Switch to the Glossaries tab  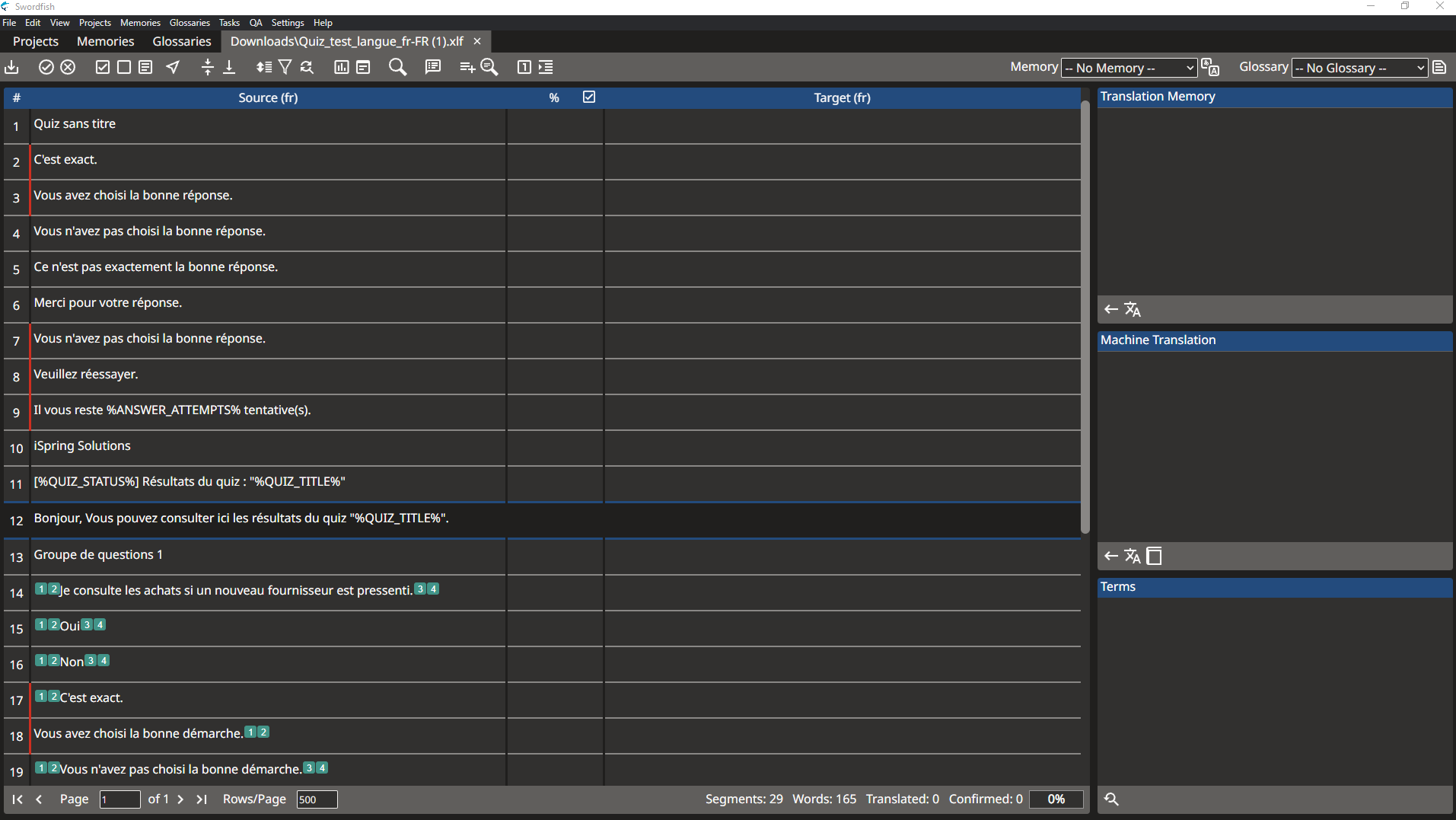pos(182,41)
